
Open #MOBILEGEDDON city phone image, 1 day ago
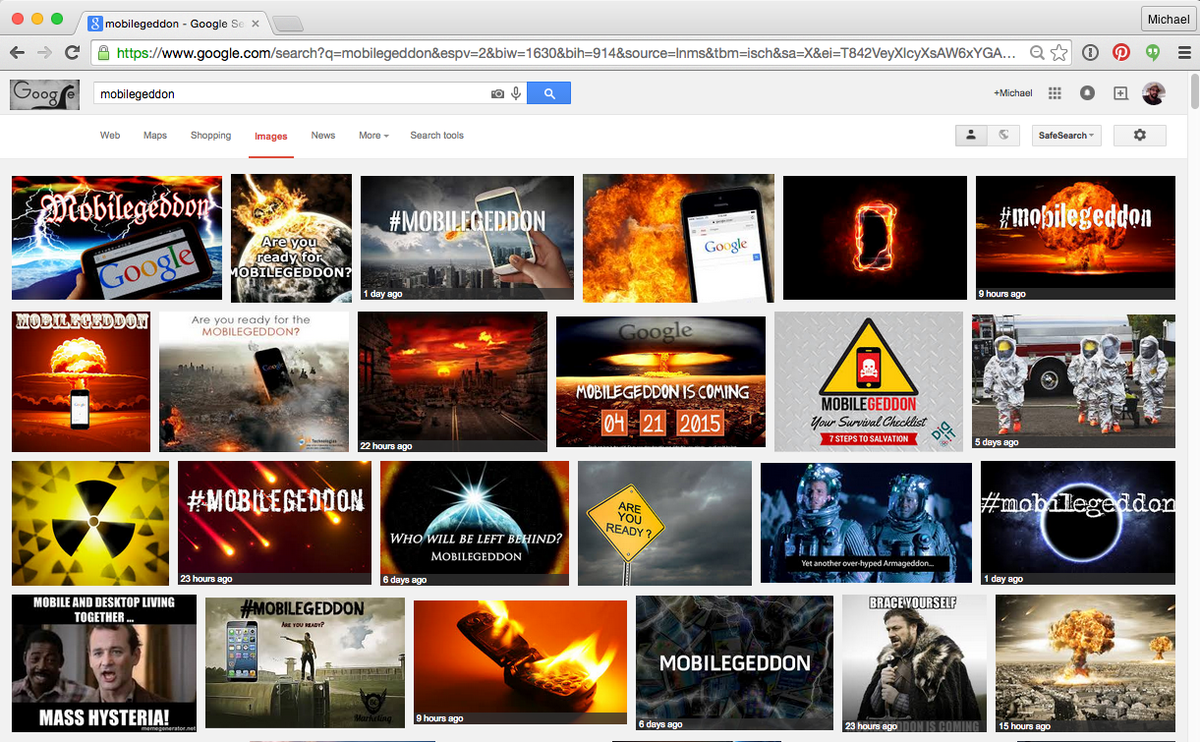coord(467,238)
